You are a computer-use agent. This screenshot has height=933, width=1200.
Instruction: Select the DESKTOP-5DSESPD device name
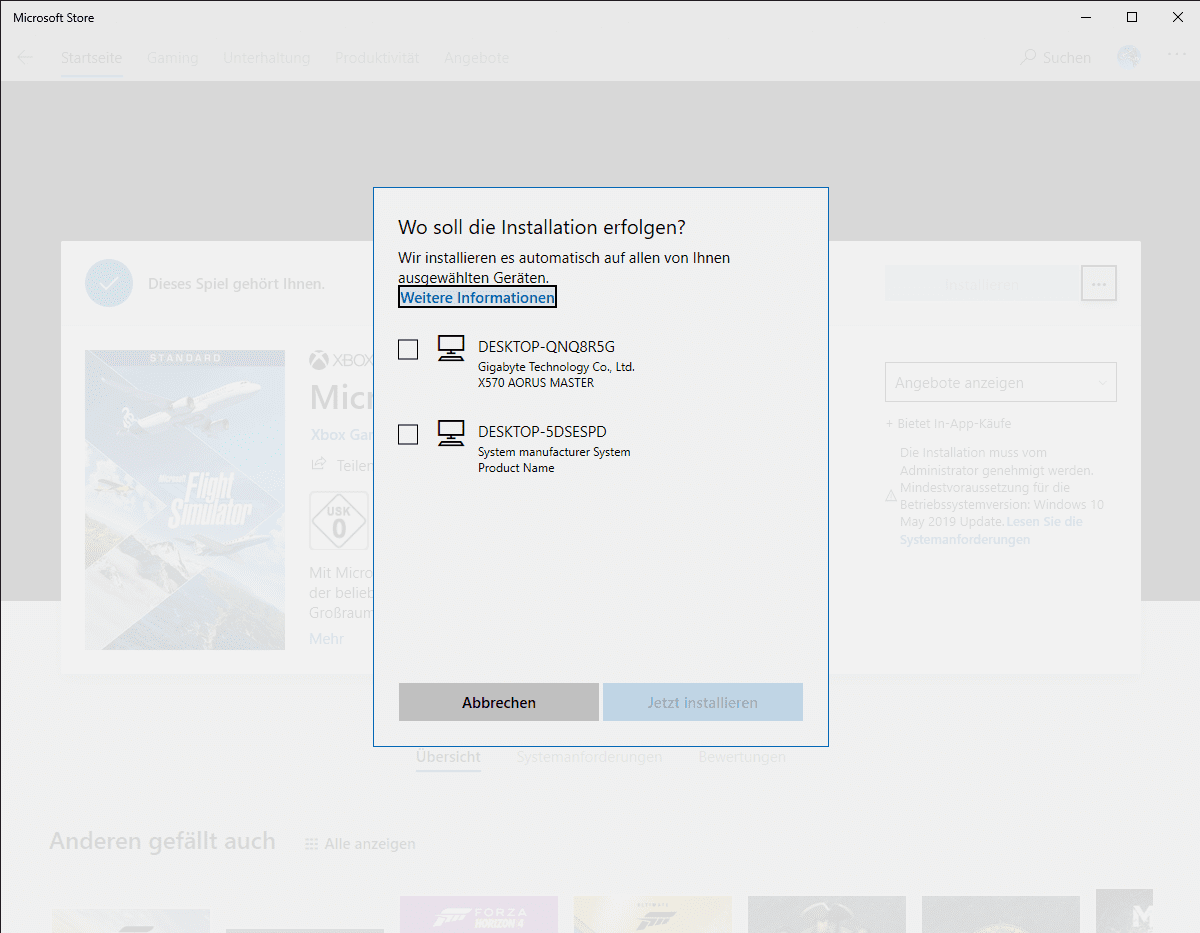542,432
